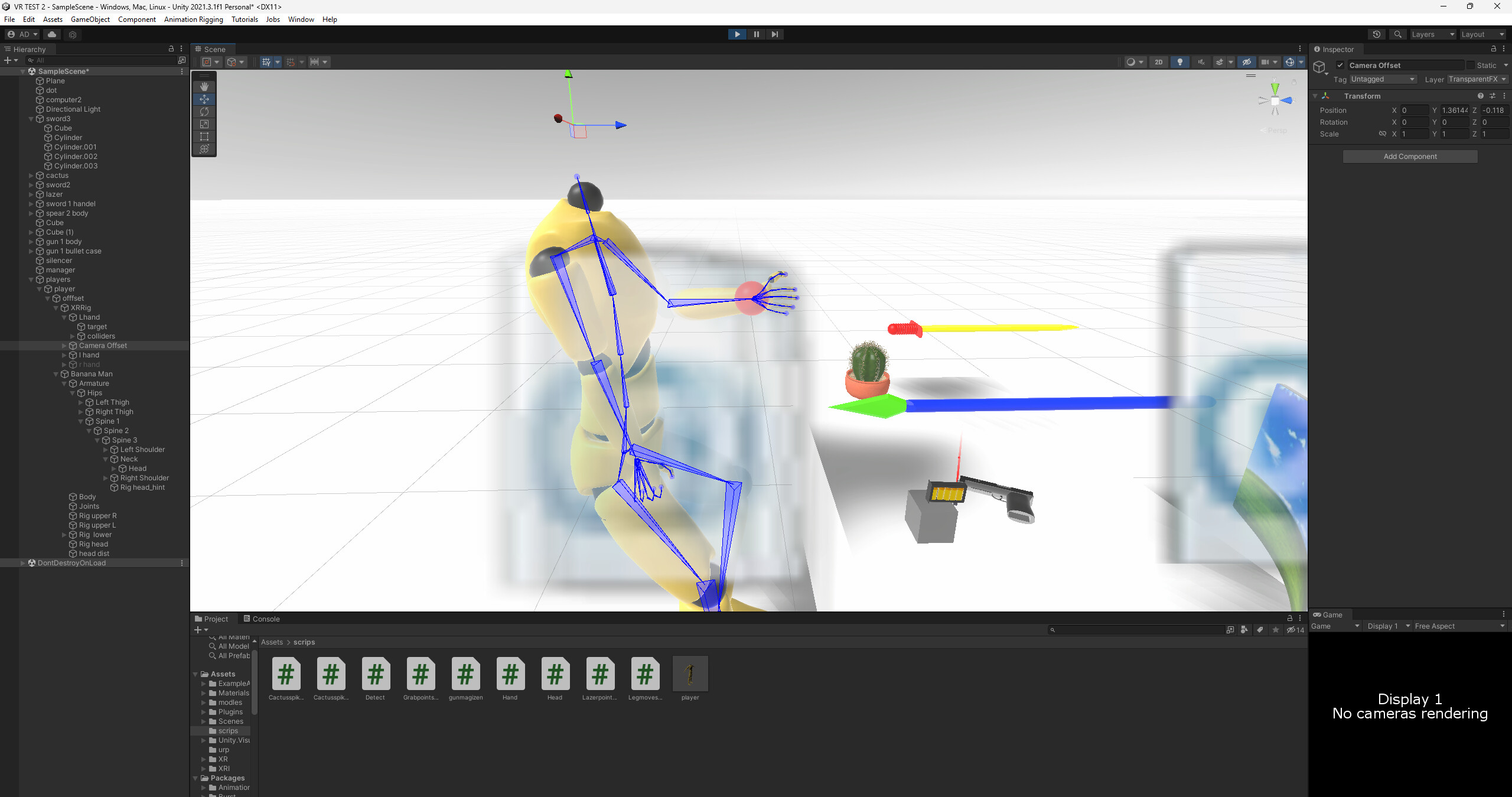Uncheck the Static checkbox in the Inspector
The width and height of the screenshot is (1512, 797).
pos(1471,65)
